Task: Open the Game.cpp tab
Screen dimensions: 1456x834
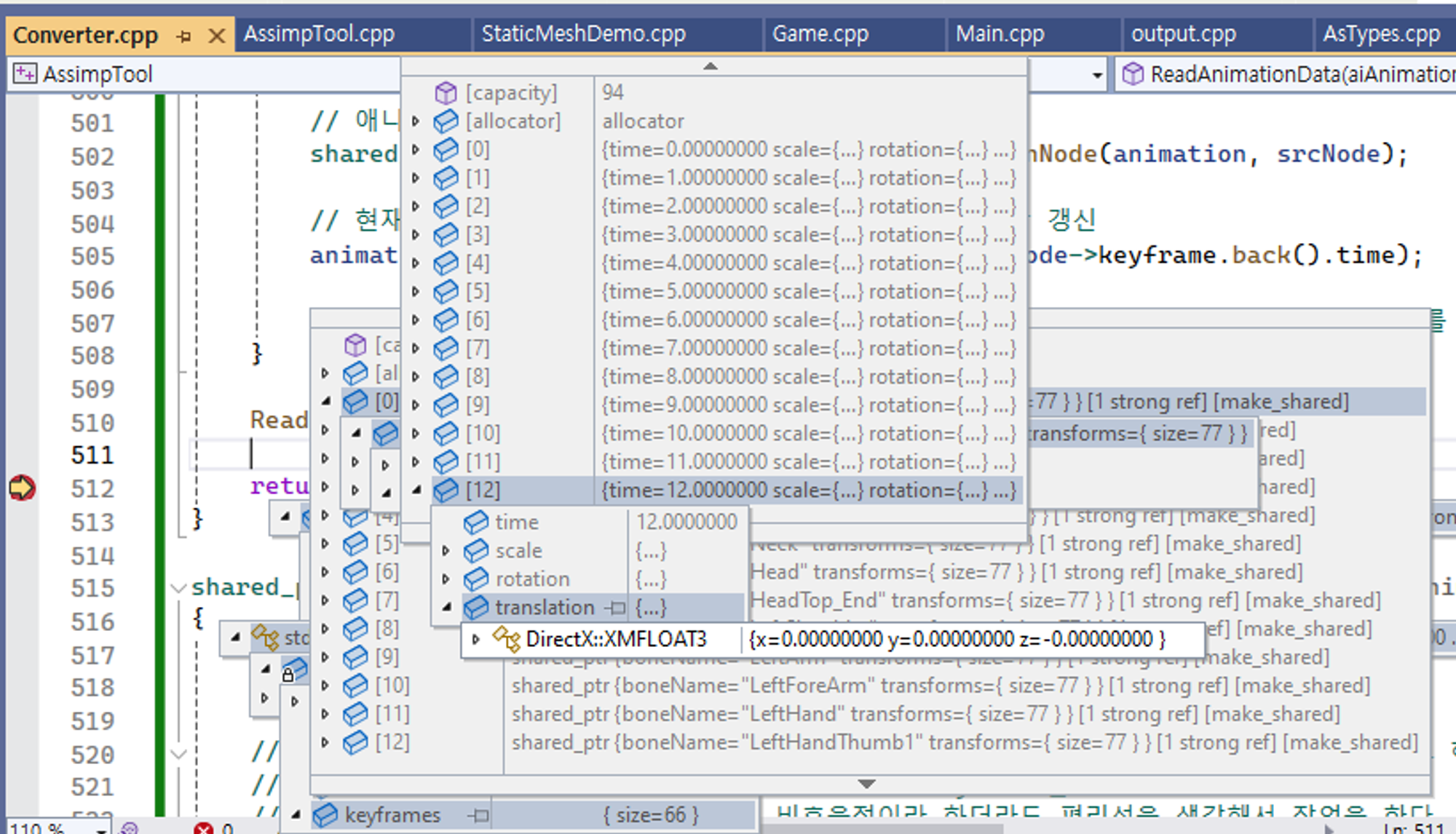Action: [820, 34]
